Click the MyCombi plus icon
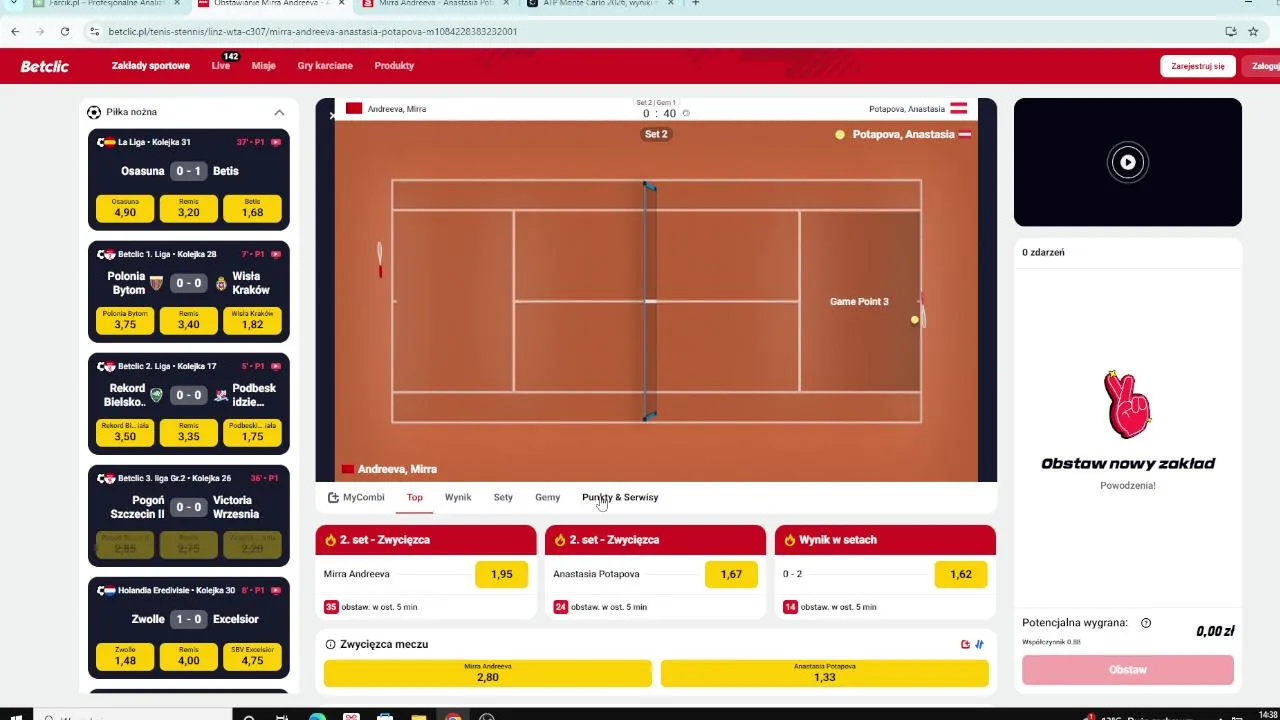Screen dimensions: 1280x720 [333, 497]
